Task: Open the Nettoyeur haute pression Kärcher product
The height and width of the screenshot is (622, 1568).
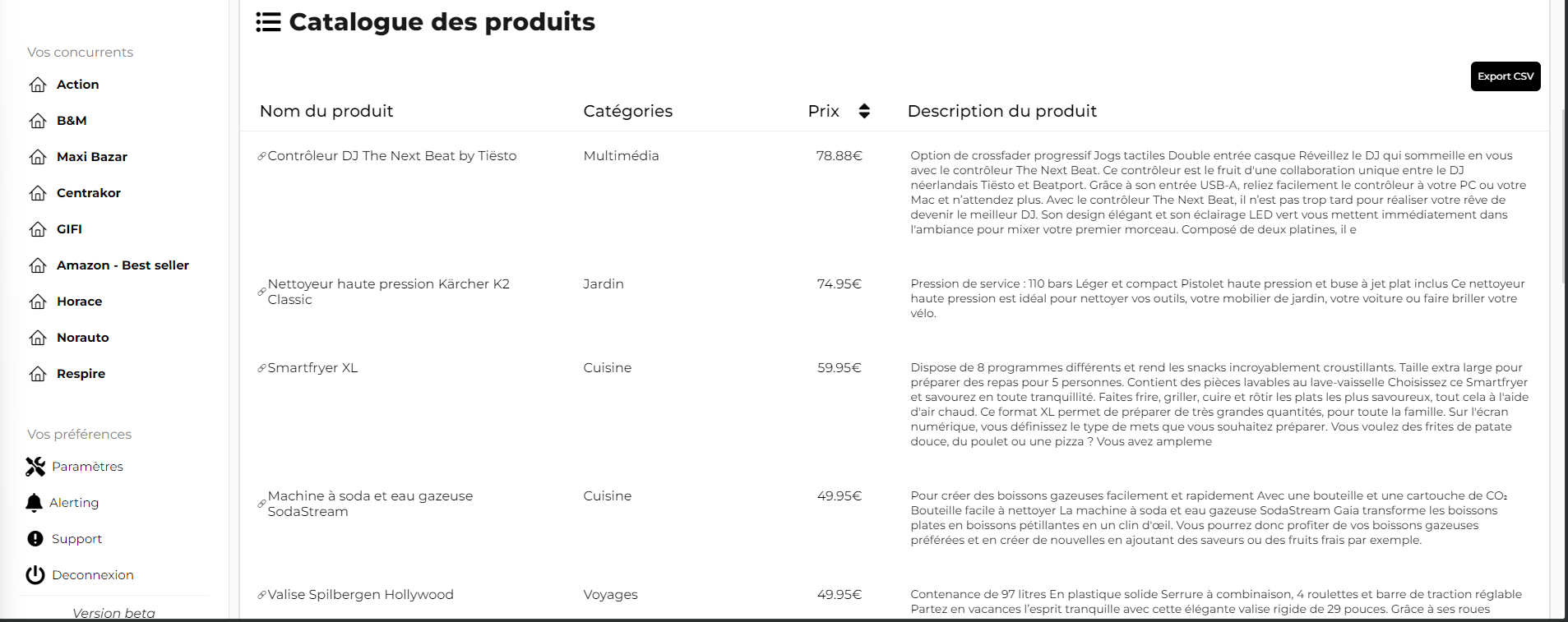Action: coord(388,292)
